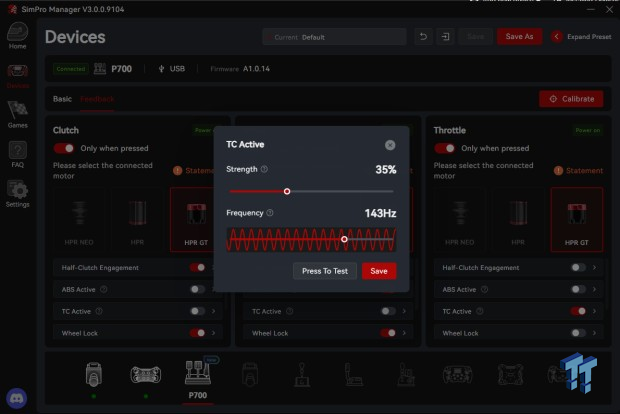
Task: Open the Current Default preset dropdown
Action: pos(334,37)
